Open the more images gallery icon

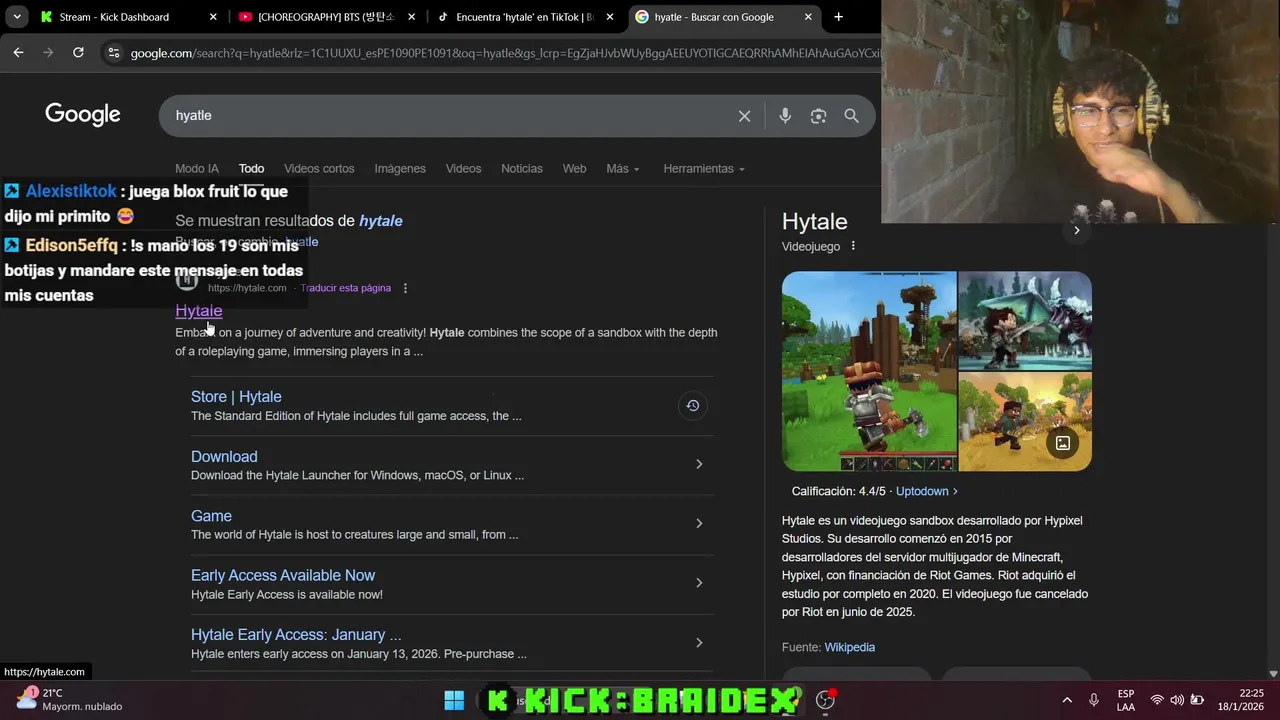pos(1063,443)
